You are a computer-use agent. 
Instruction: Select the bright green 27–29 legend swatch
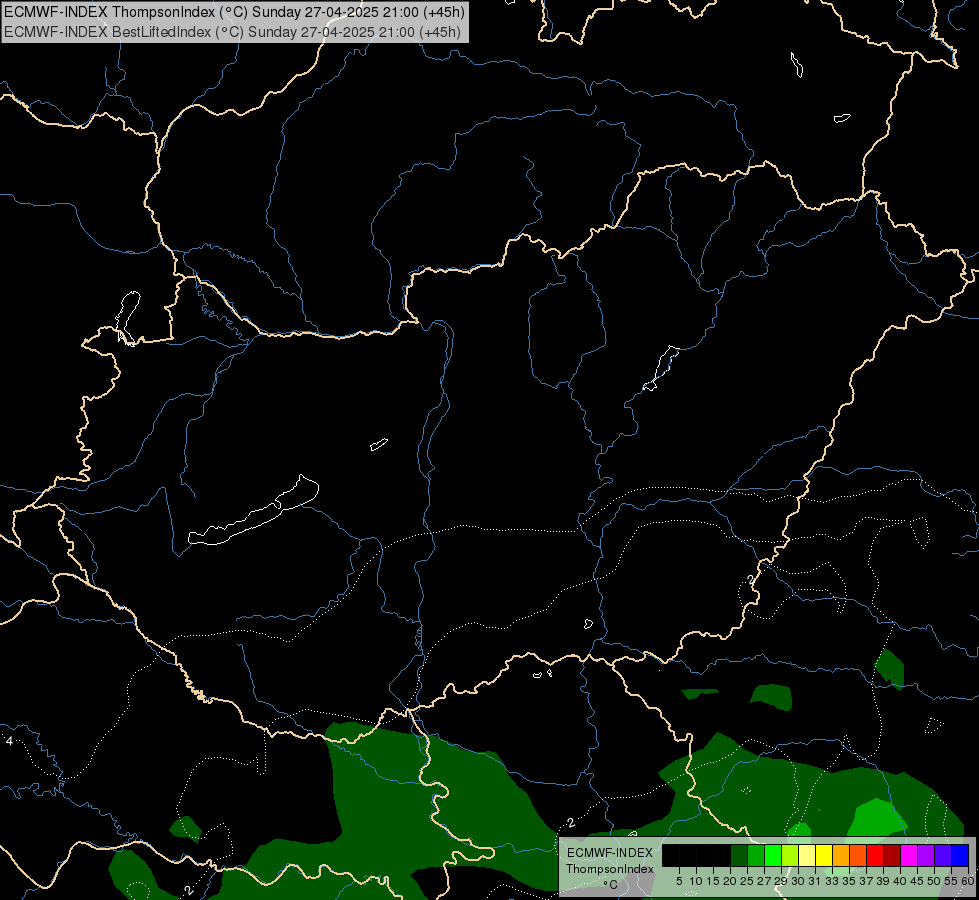click(773, 855)
